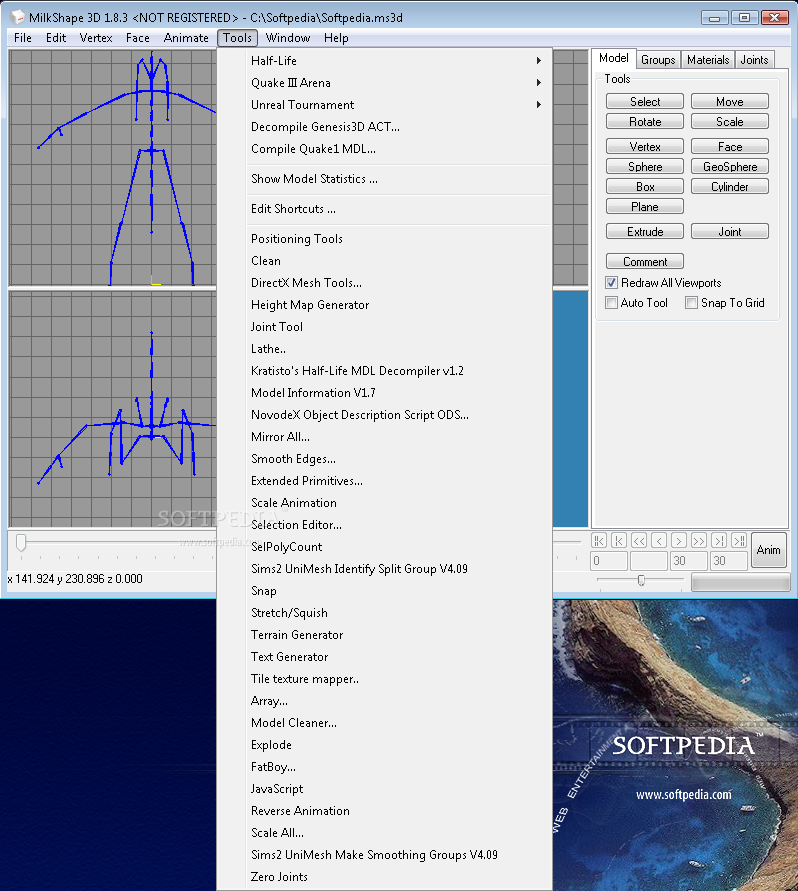Click the Joint button in Tools panel
Screen dimensions: 798x891
pos(730,231)
